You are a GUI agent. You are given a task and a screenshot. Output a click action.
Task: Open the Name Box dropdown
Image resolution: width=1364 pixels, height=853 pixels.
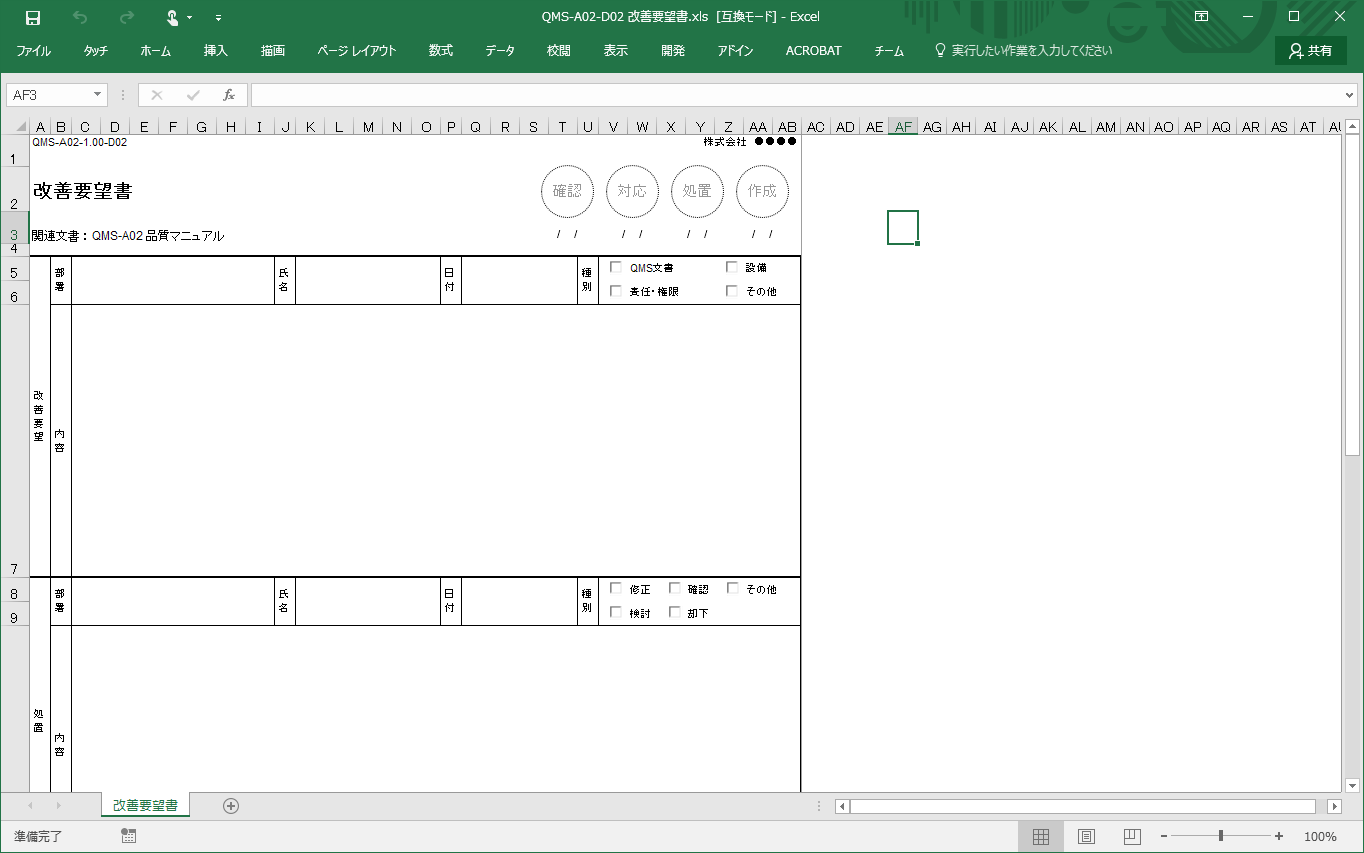97,95
